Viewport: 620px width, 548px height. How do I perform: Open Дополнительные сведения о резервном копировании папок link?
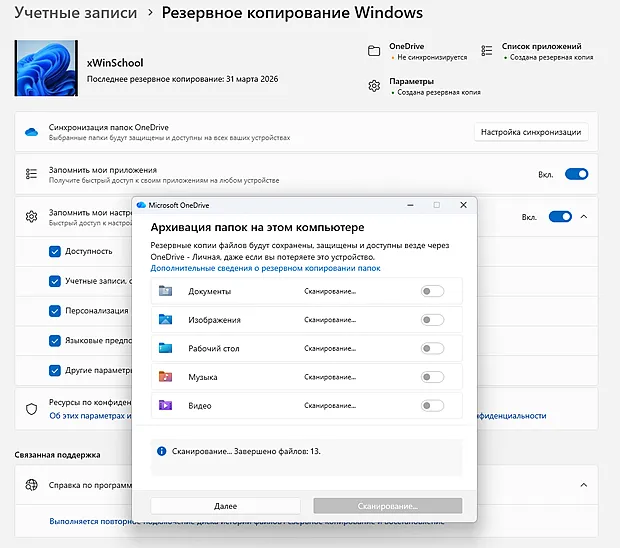(265, 268)
